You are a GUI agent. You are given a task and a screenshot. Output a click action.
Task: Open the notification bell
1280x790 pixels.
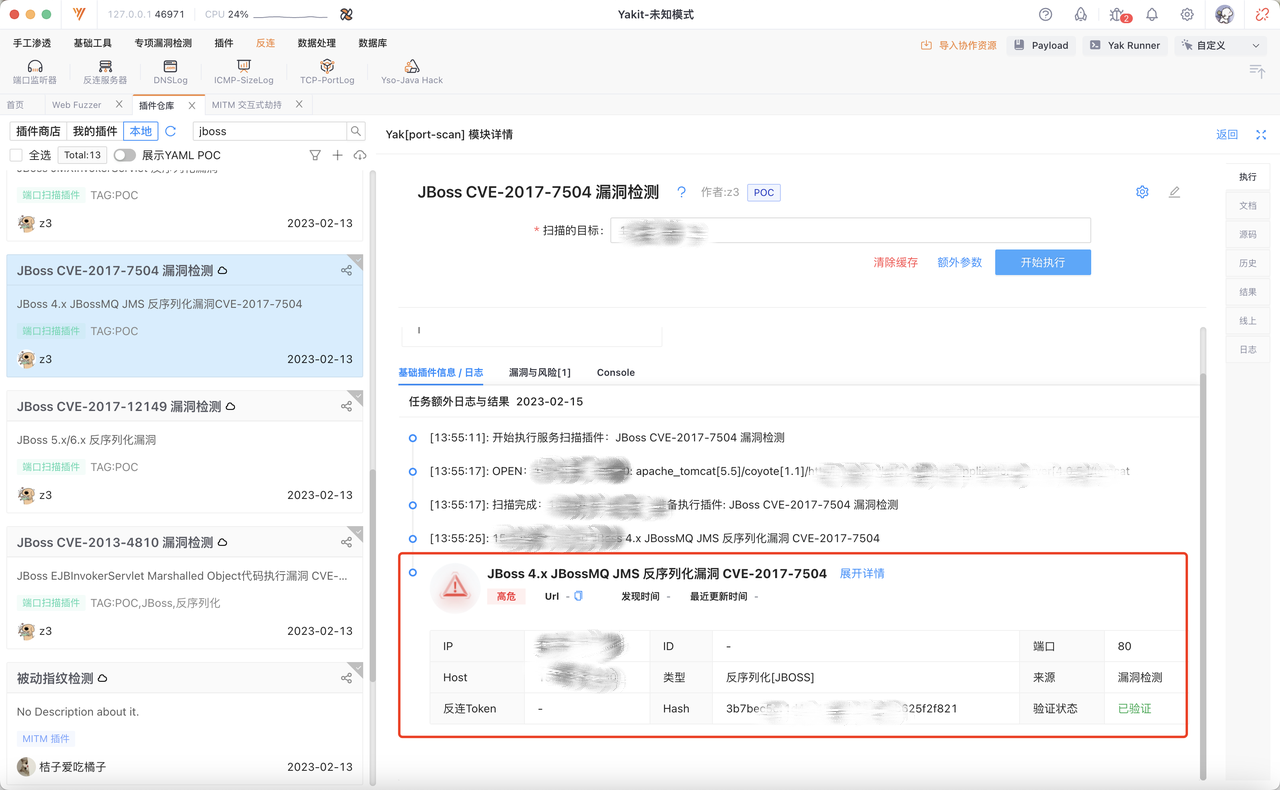[x=1152, y=15]
